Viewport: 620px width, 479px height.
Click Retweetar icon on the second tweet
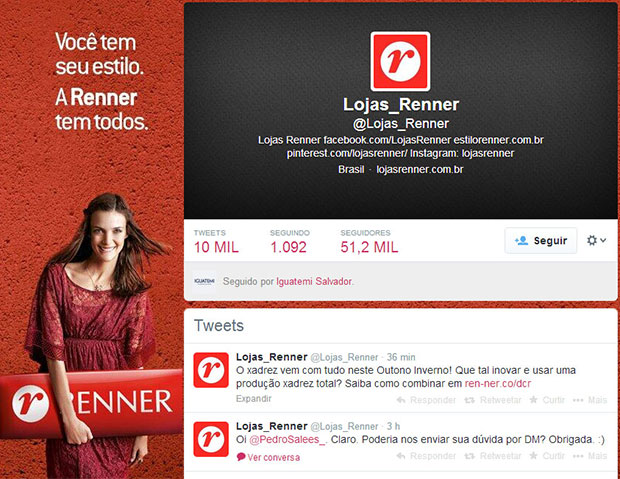click(469, 456)
